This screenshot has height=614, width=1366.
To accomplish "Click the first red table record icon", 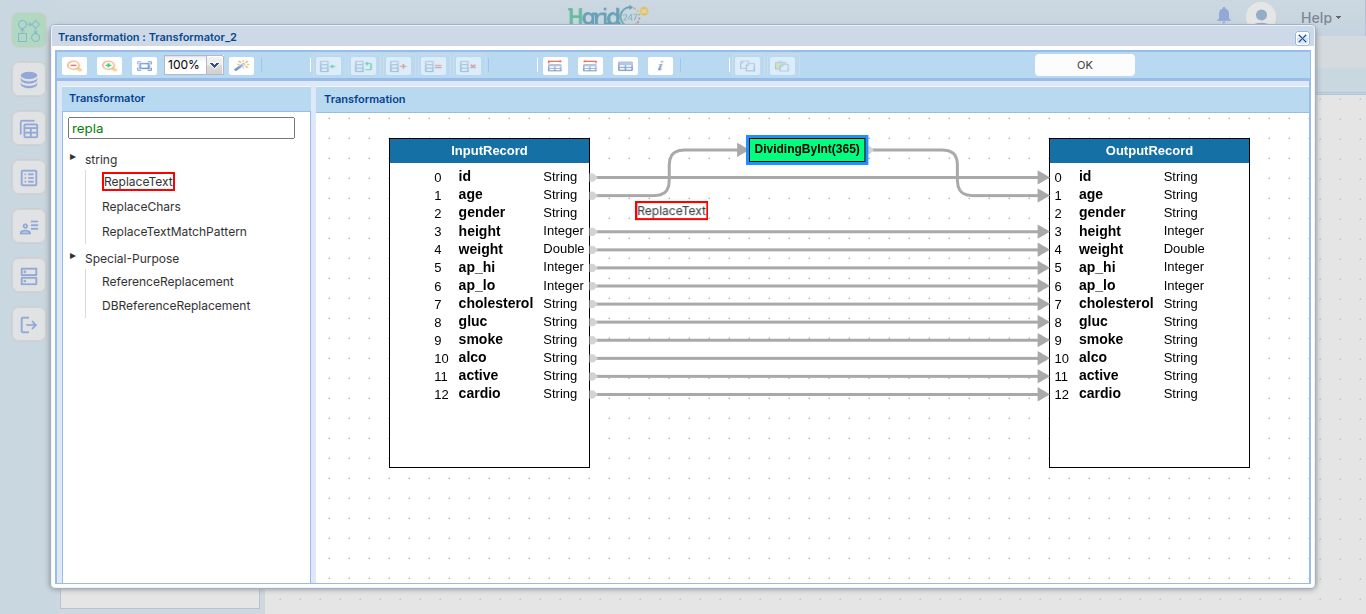I will (555, 66).
